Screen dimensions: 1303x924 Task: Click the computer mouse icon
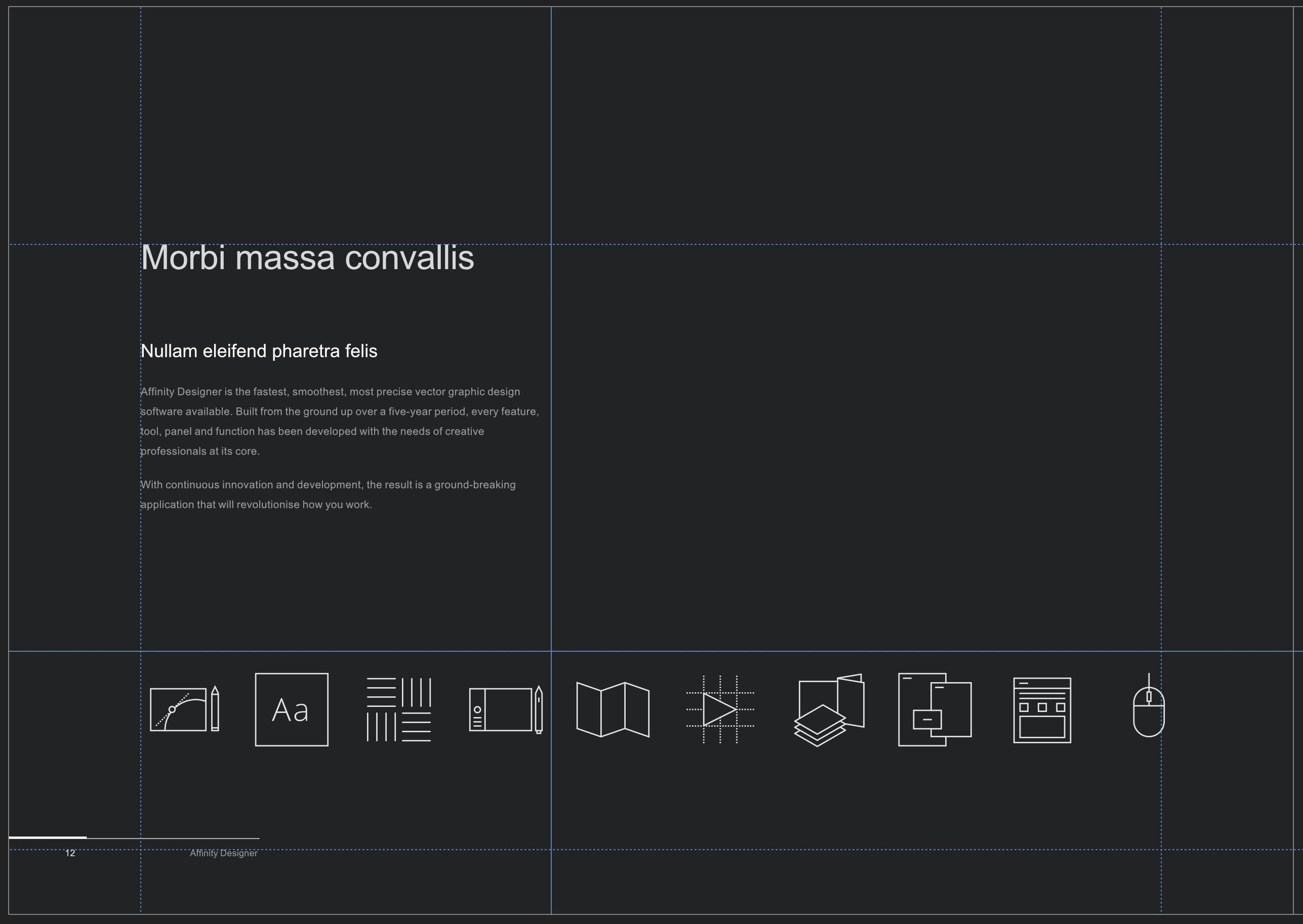point(1149,705)
